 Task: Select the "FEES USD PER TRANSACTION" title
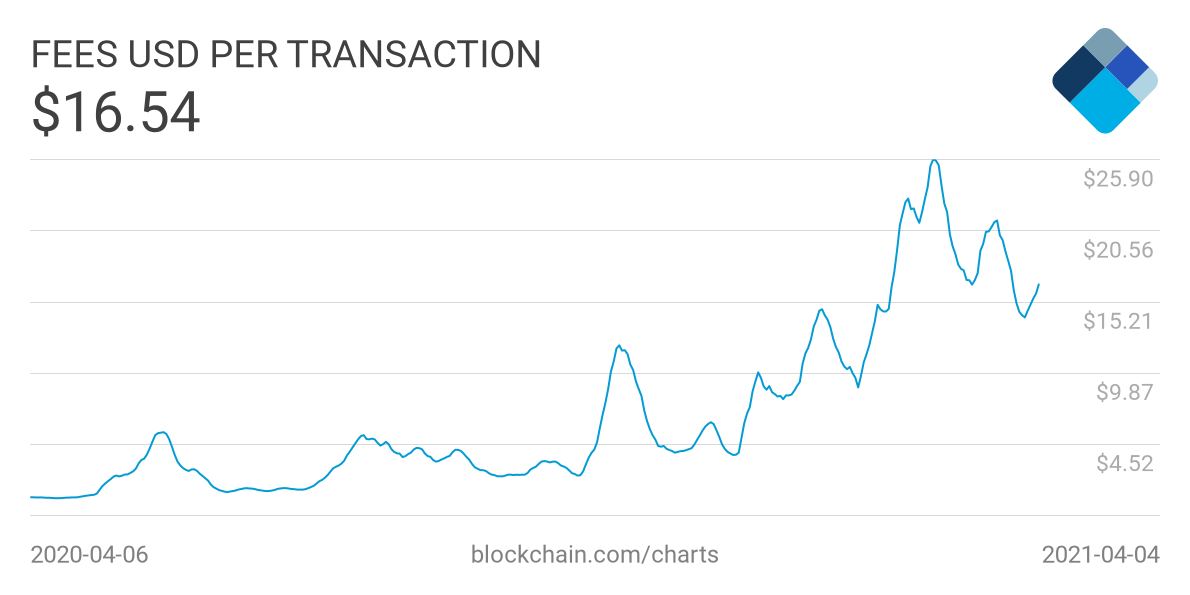[x=286, y=54]
